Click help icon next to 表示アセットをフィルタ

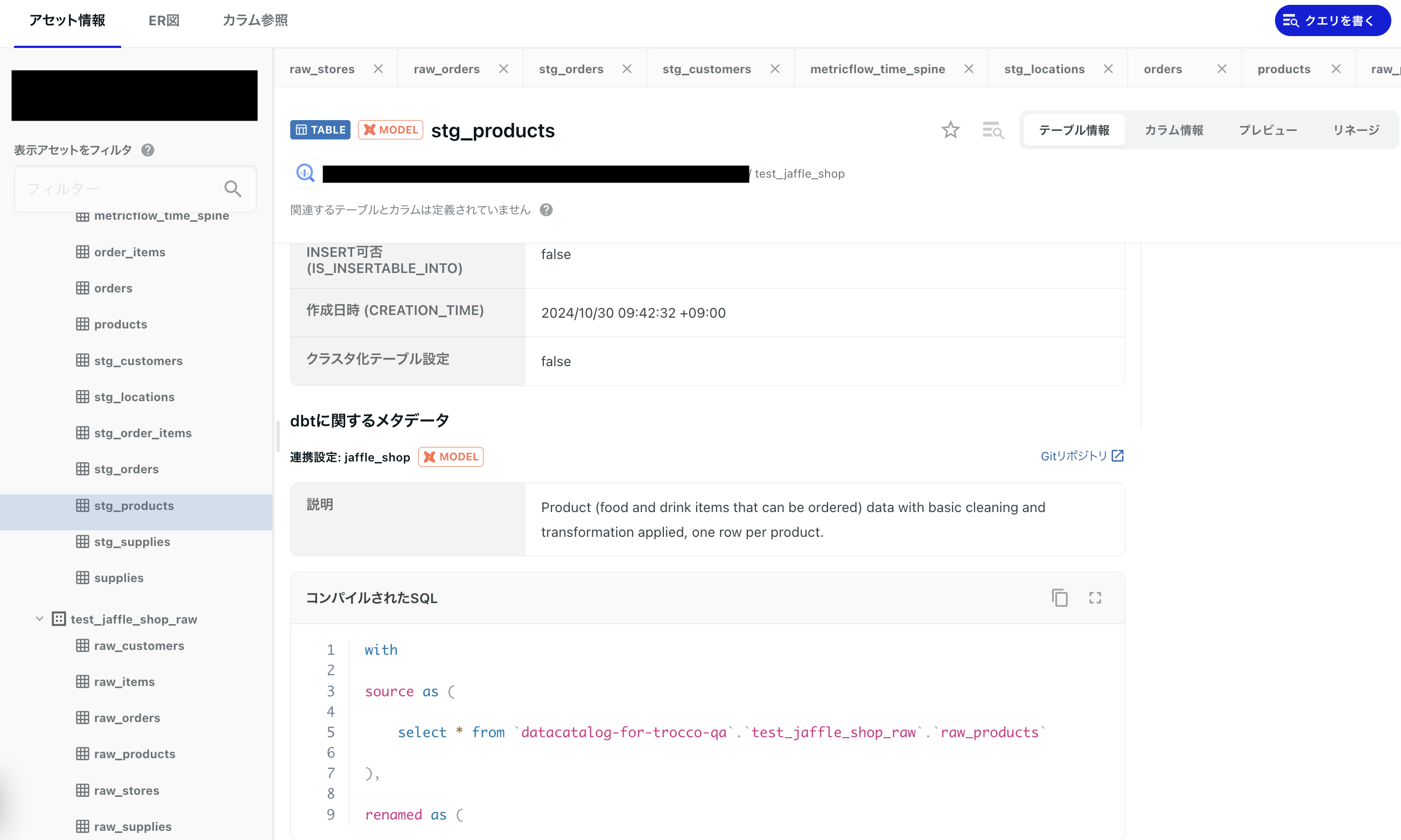pos(148,150)
